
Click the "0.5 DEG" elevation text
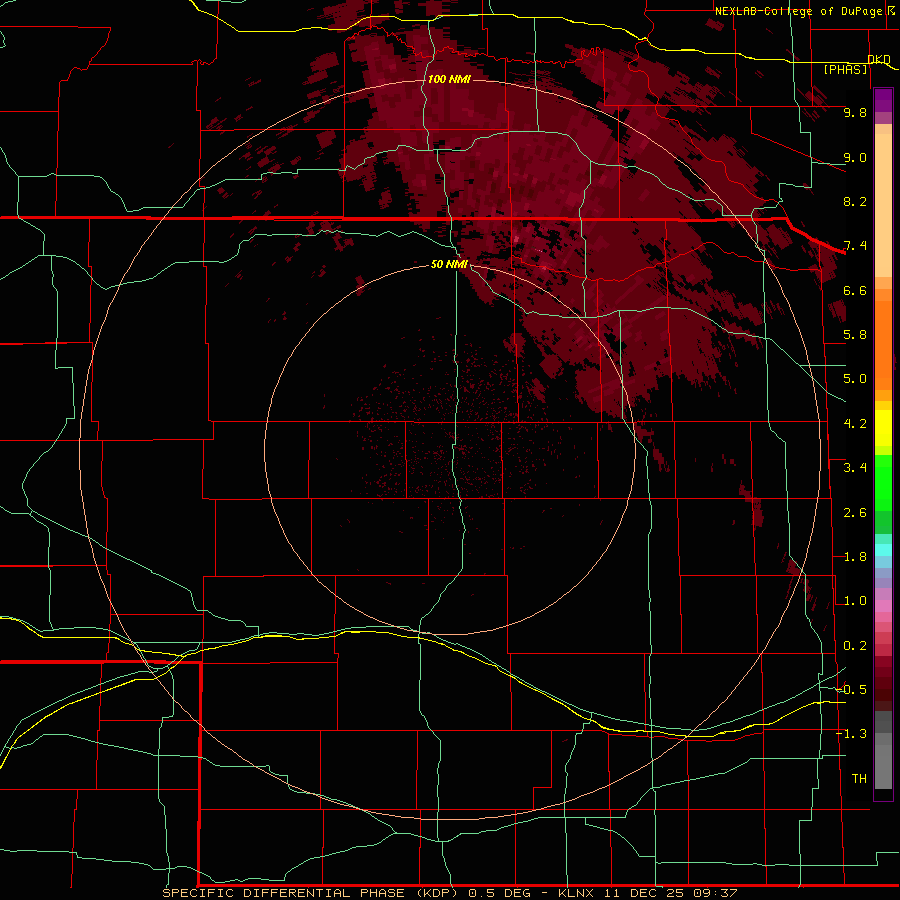click(x=502, y=893)
